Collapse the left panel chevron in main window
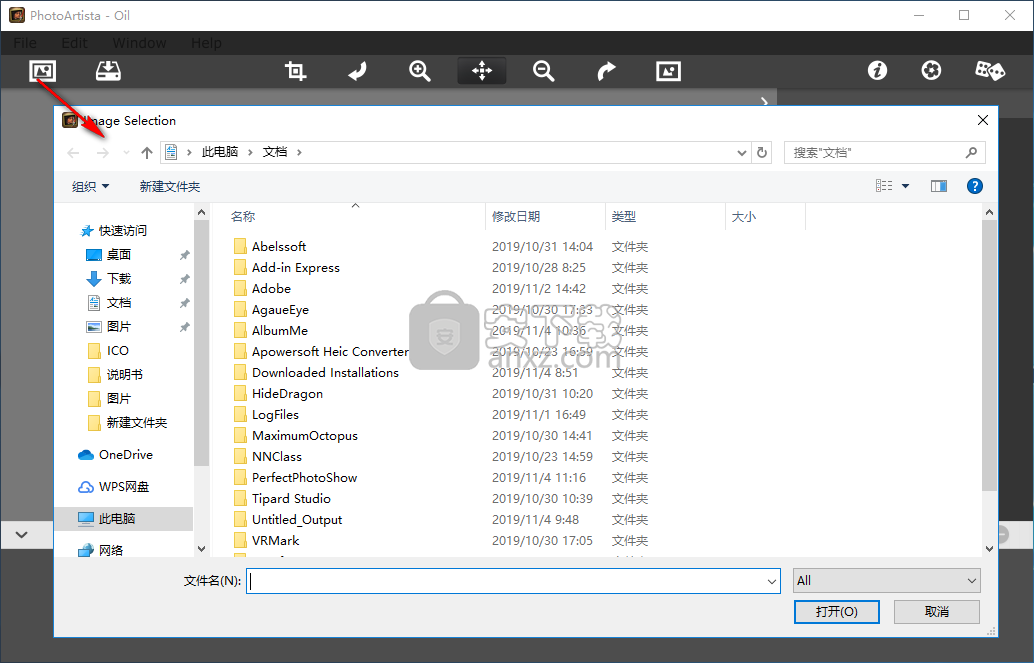 [22, 534]
